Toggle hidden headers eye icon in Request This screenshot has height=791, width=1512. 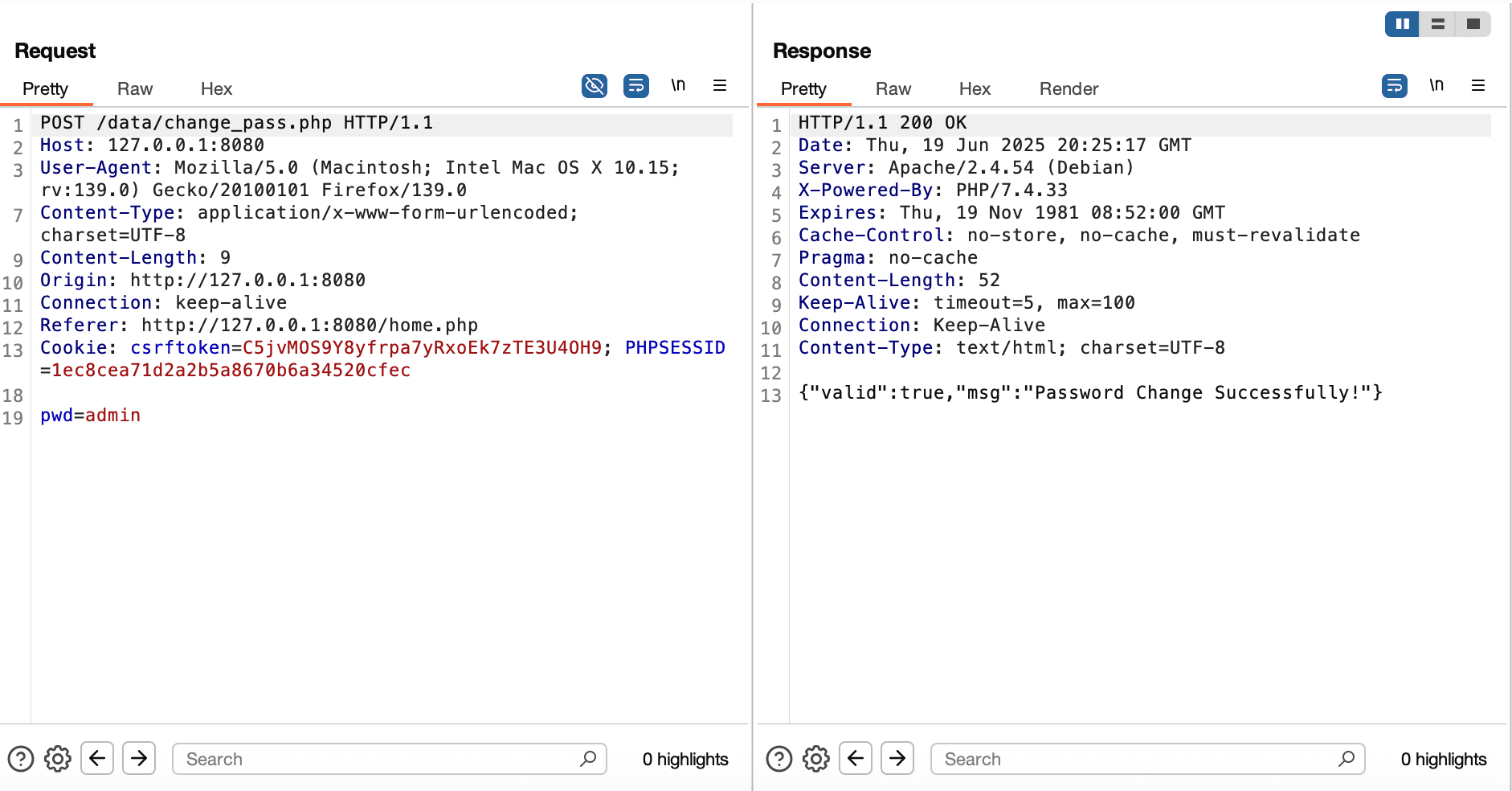click(595, 85)
